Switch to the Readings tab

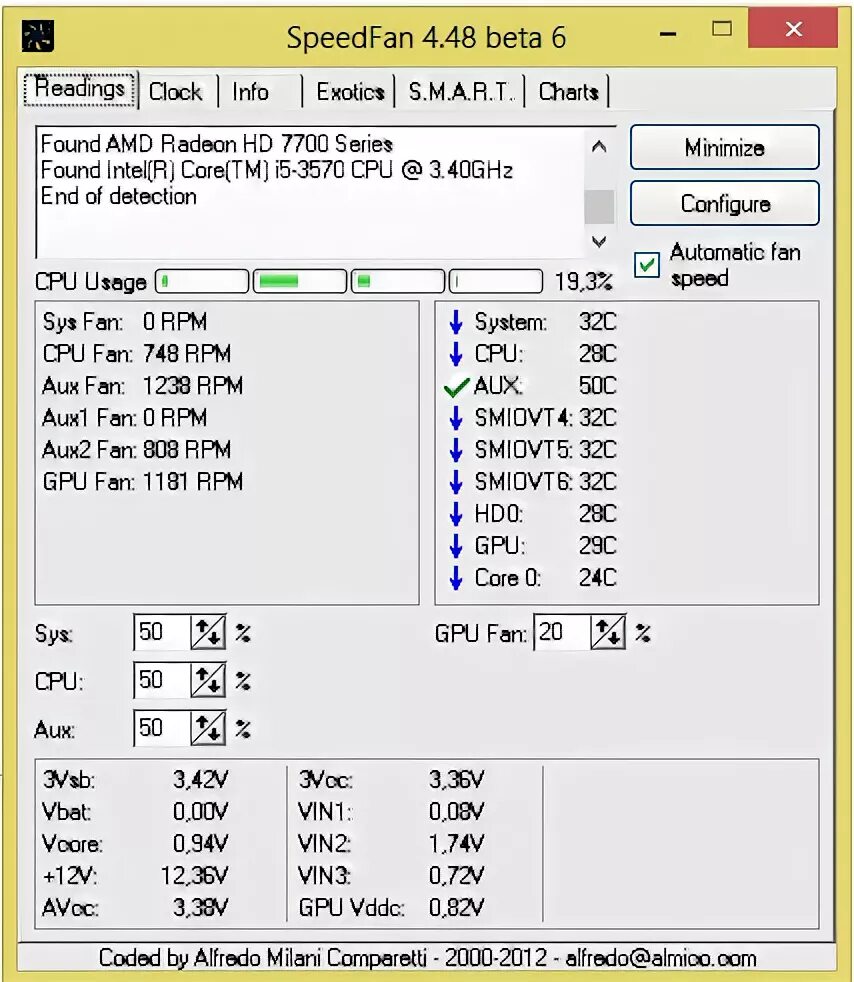80,88
